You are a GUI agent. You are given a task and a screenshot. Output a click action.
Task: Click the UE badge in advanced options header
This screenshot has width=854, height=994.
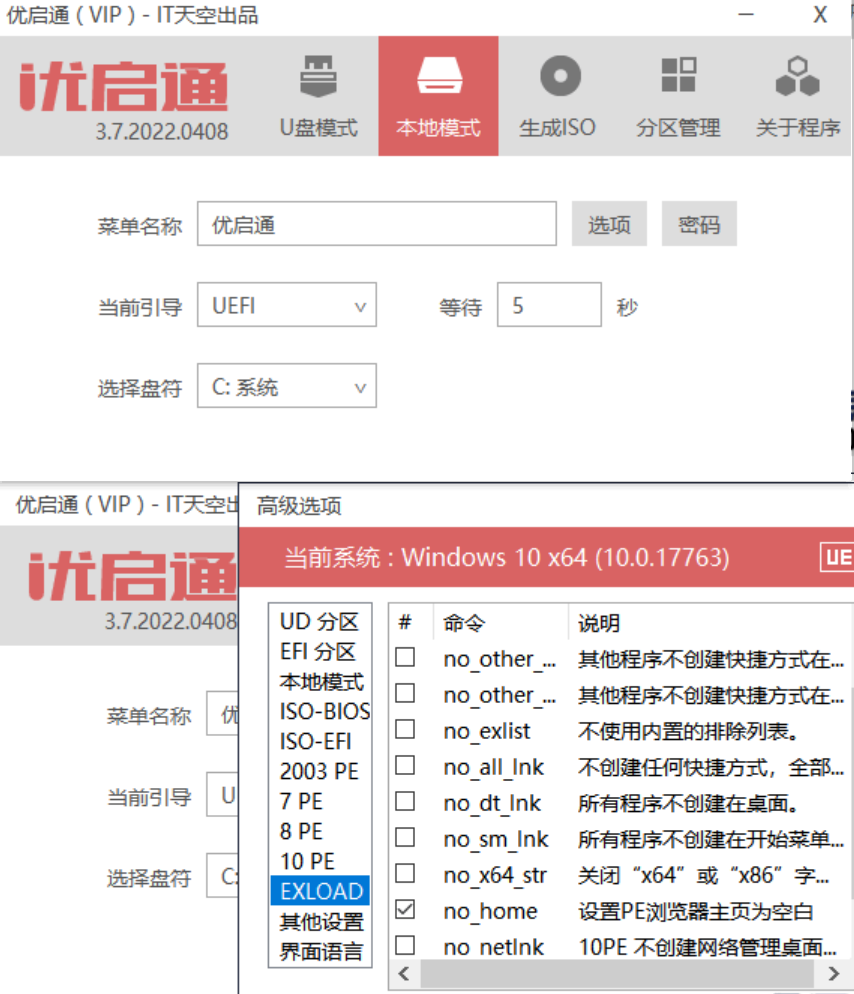click(836, 557)
